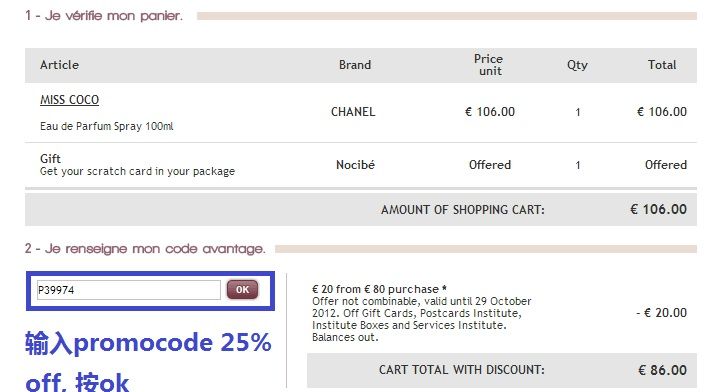Click the '€ 20 from € 80 purchase' offer
Screen dimensions: 723x392
tap(379, 289)
